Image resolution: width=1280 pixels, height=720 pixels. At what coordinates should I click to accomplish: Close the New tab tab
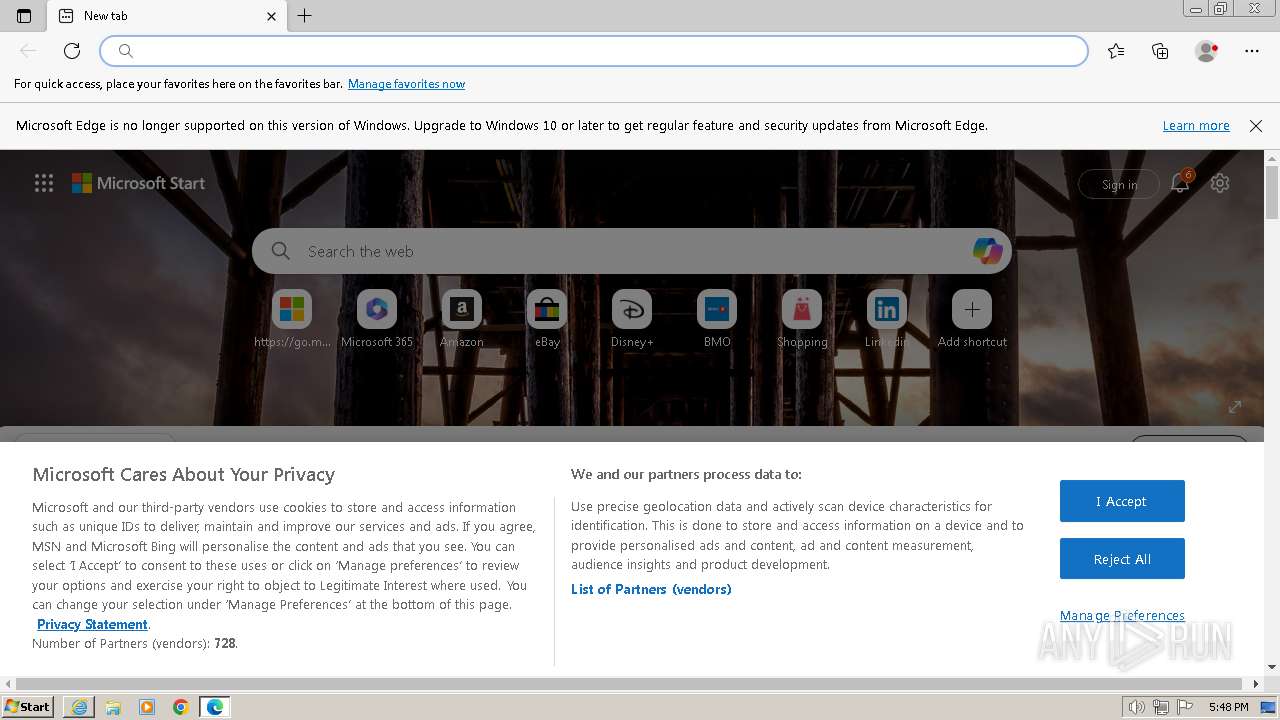click(271, 16)
